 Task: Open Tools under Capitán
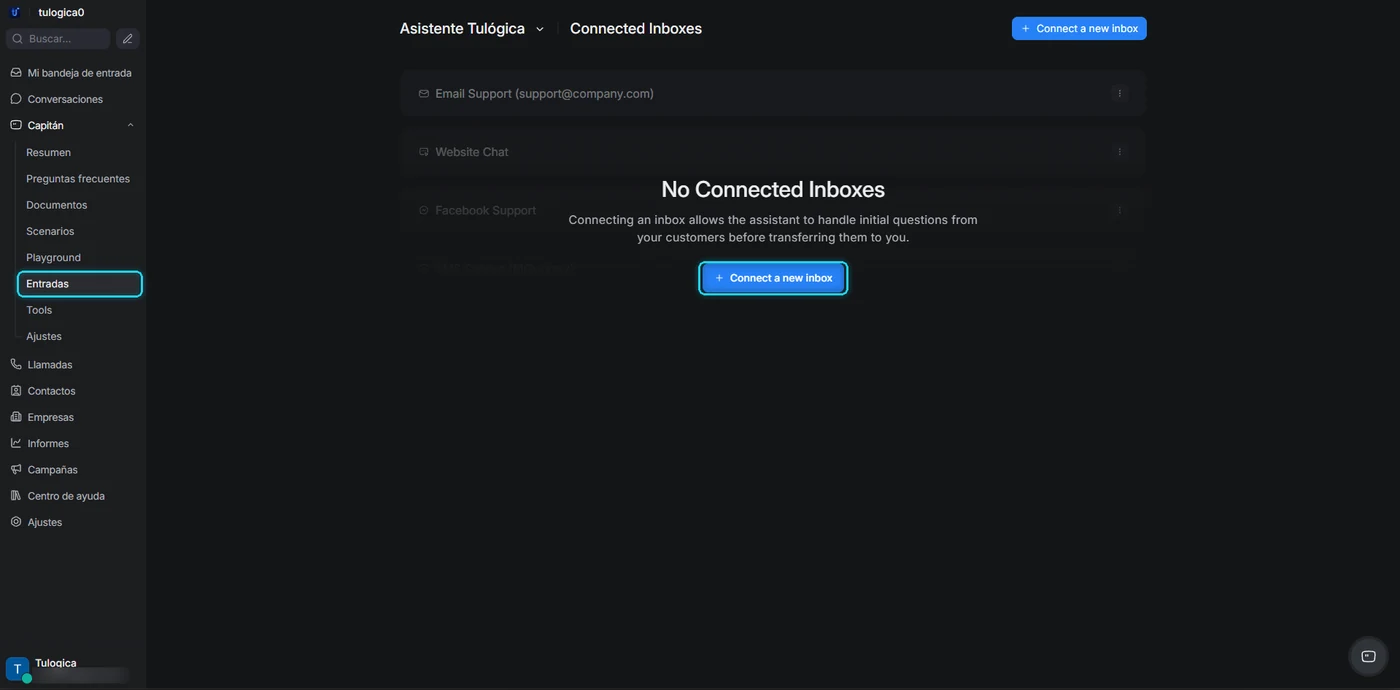[x=39, y=310]
